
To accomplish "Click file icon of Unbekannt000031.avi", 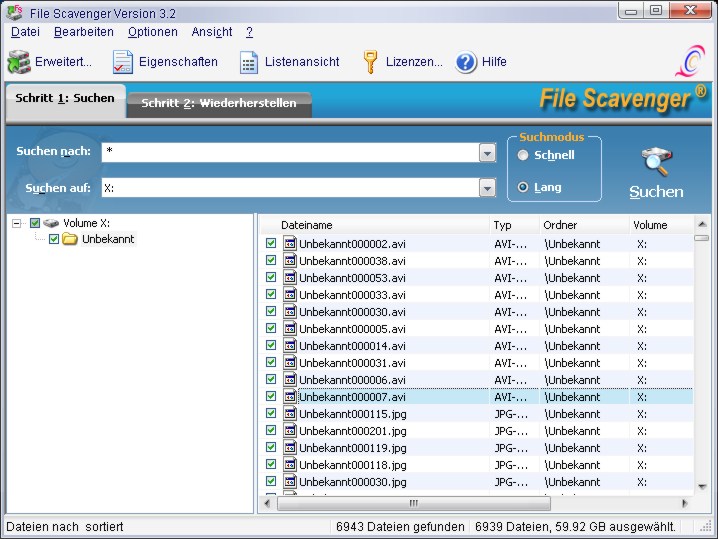I will (x=289, y=362).
